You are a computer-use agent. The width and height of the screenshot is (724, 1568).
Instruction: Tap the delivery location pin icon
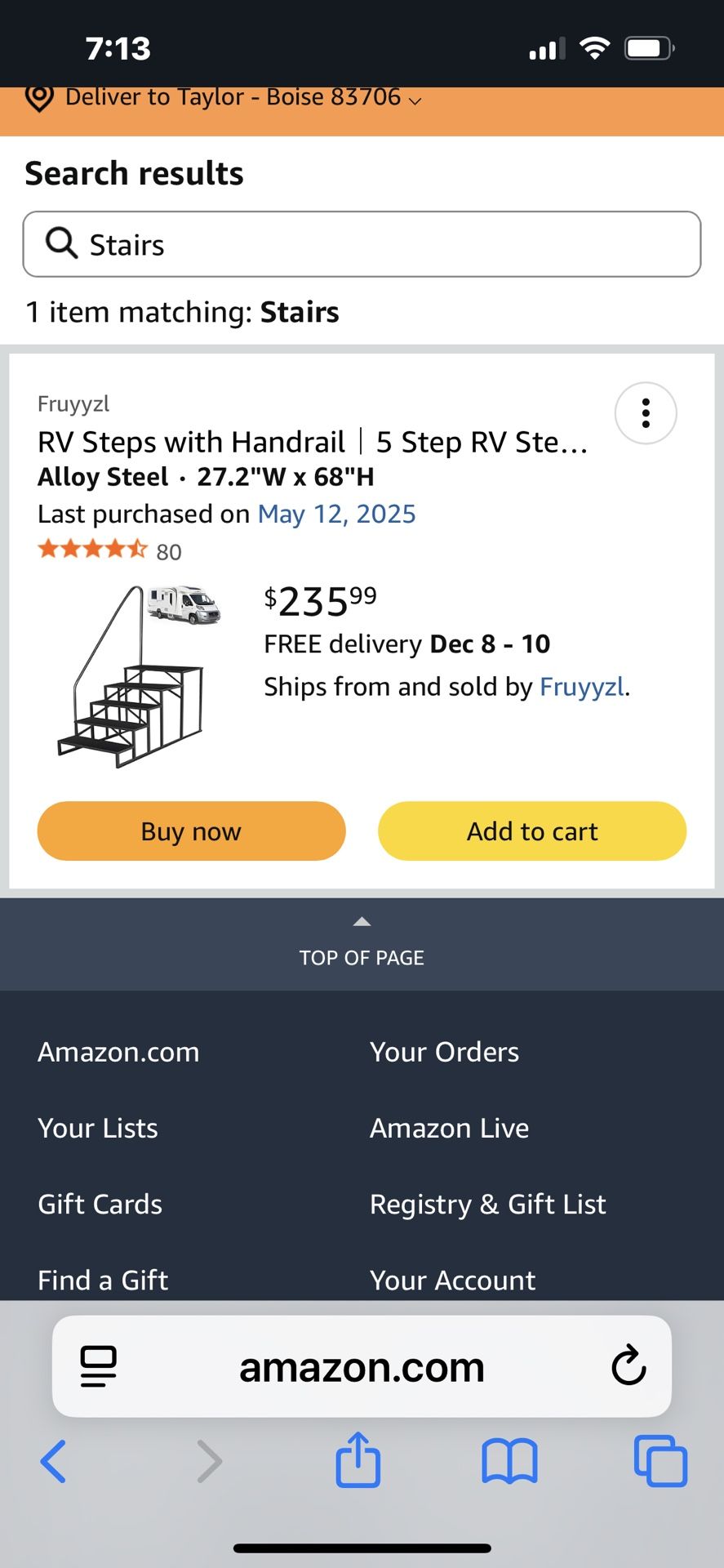tap(38, 98)
